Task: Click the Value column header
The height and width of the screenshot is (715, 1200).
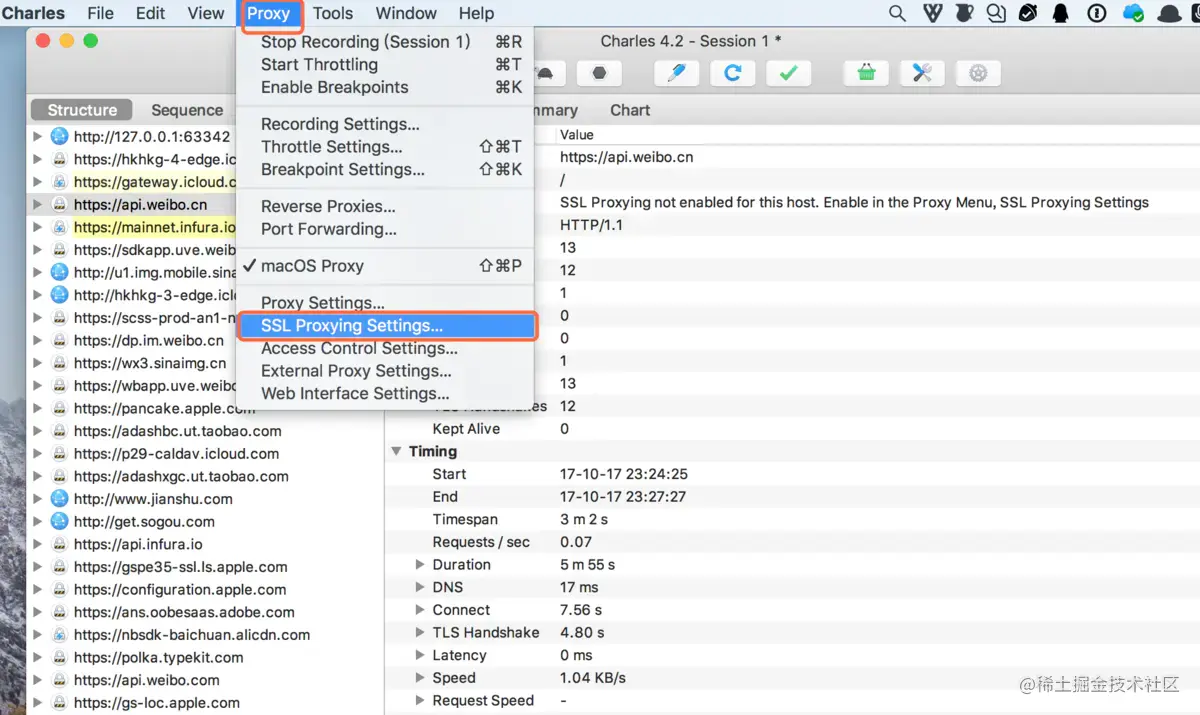Action: [576, 135]
